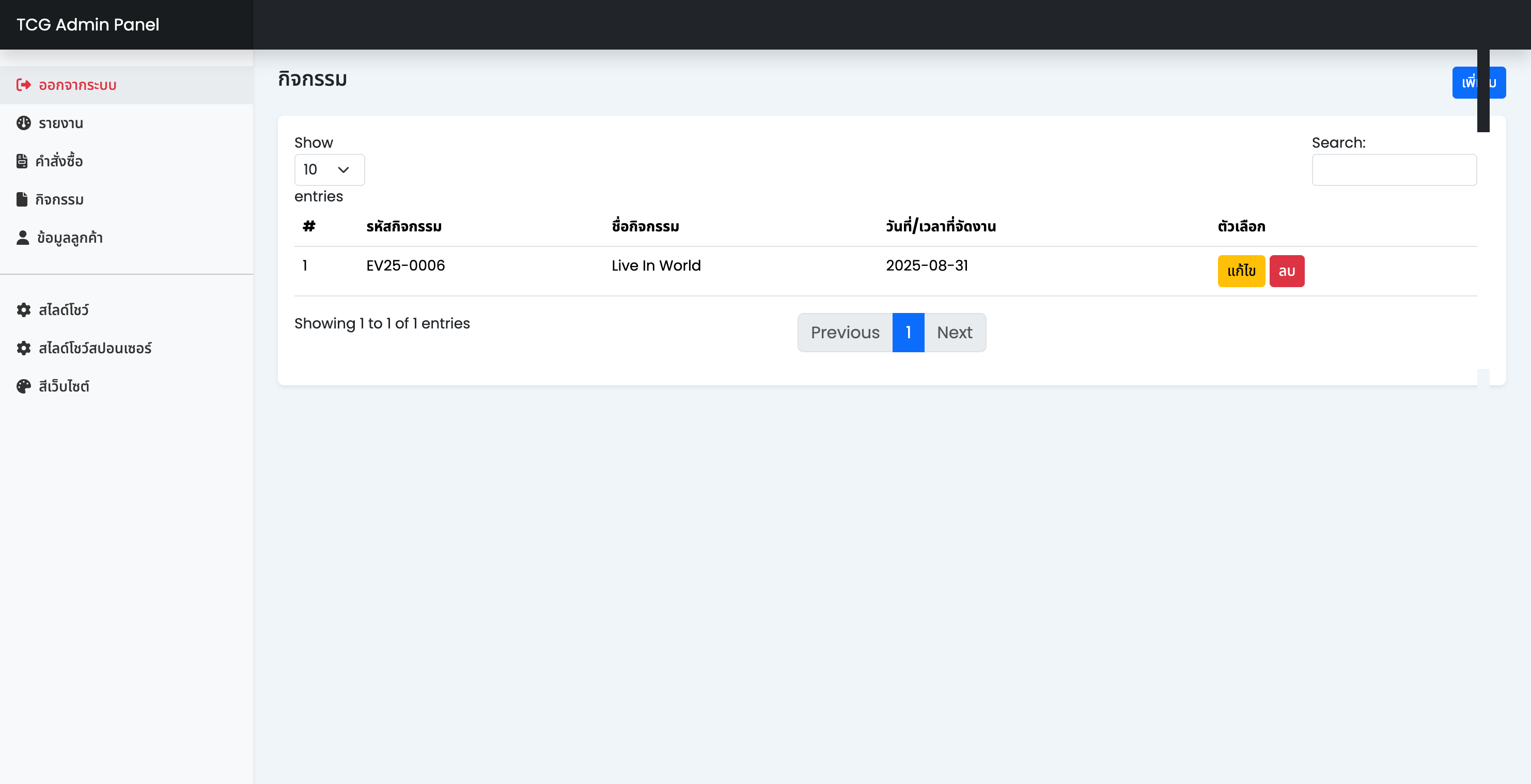Click the Next pagination button
The height and width of the screenshot is (784, 1531).
click(955, 332)
